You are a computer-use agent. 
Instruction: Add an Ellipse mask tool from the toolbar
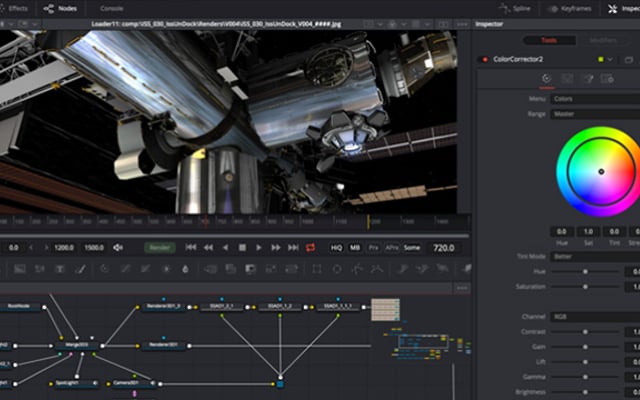tap(337, 269)
